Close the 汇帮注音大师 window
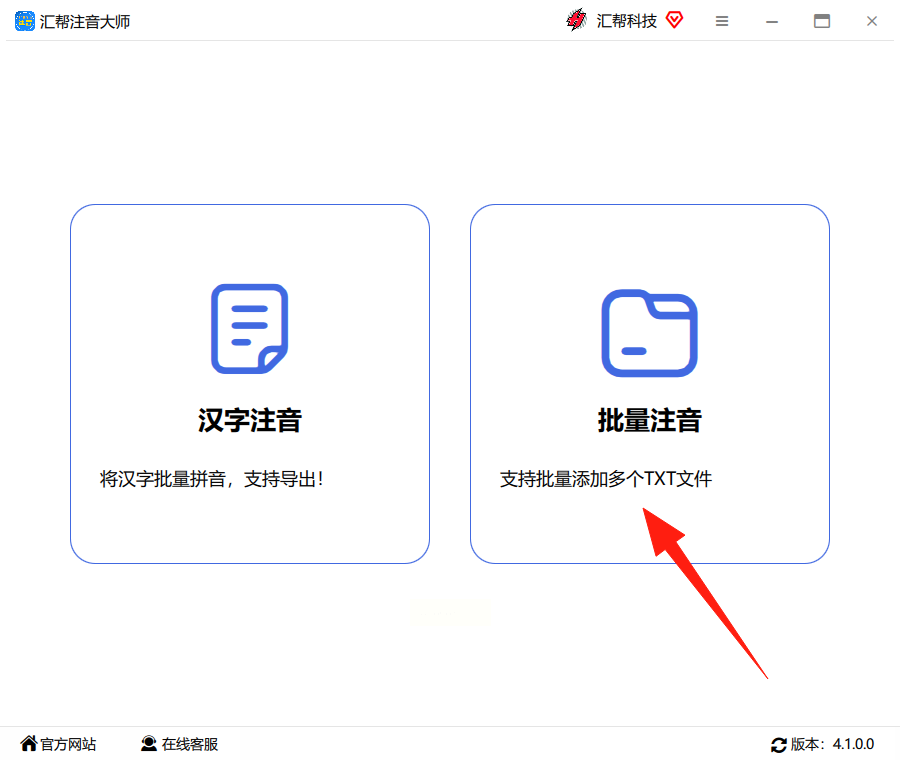 point(872,21)
